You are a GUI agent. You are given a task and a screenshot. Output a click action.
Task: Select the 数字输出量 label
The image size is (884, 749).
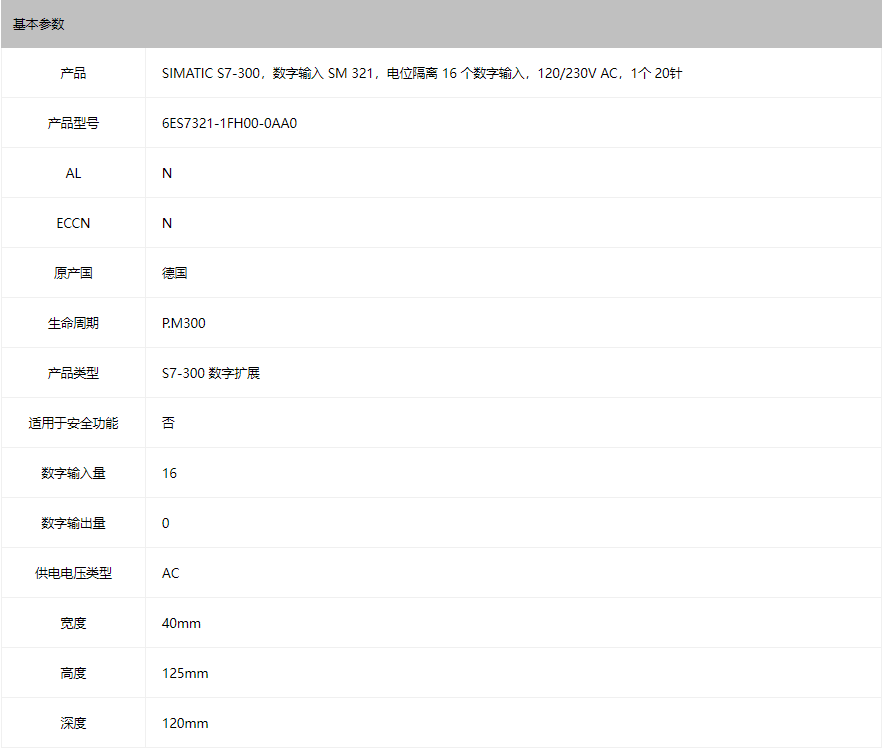click(x=73, y=523)
